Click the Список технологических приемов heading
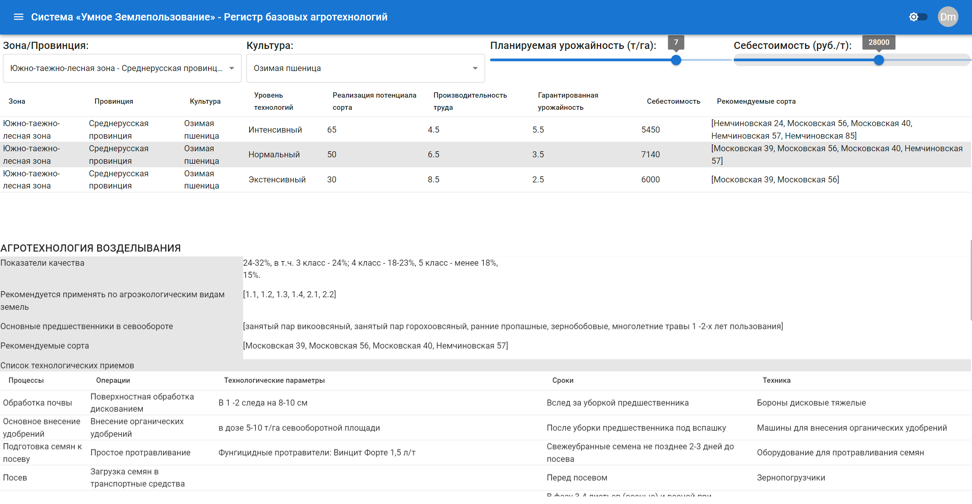Viewport: 972px width, 504px height. tap(67, 365)
